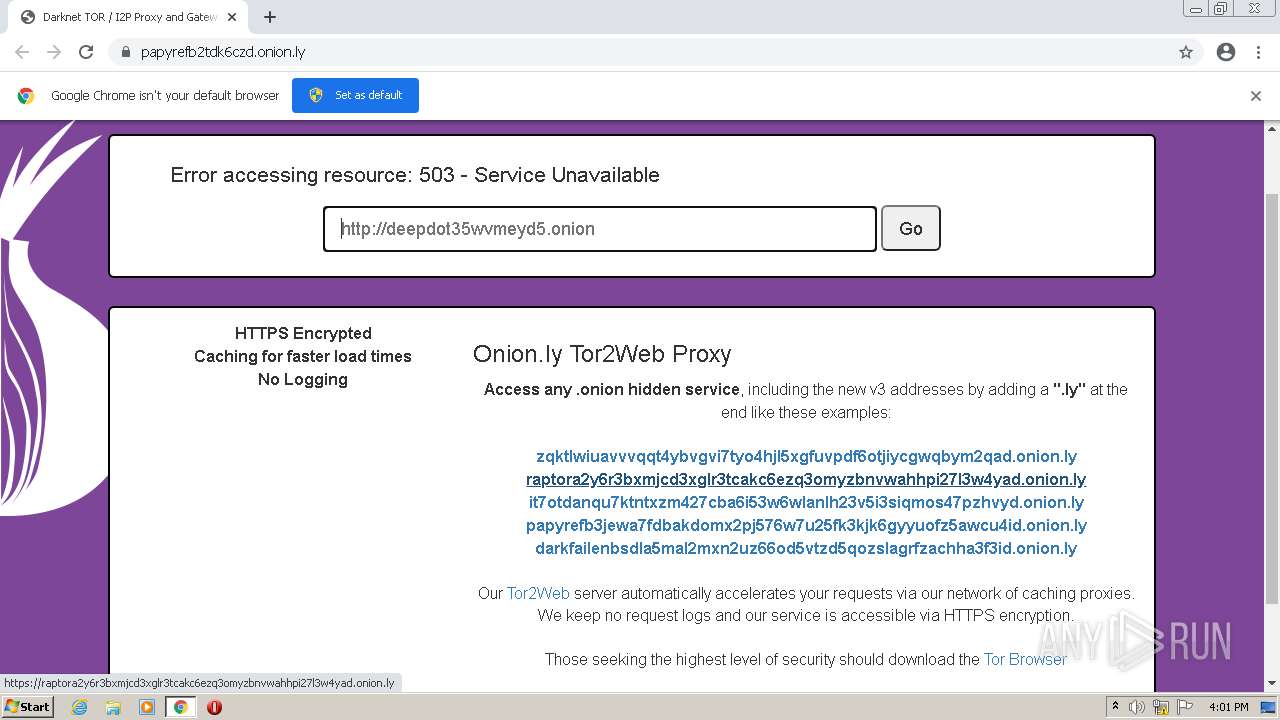Go back with the browser back arrow
Image resolution: width=1280 pixels, height=720 pixels.
pos(22,52)
